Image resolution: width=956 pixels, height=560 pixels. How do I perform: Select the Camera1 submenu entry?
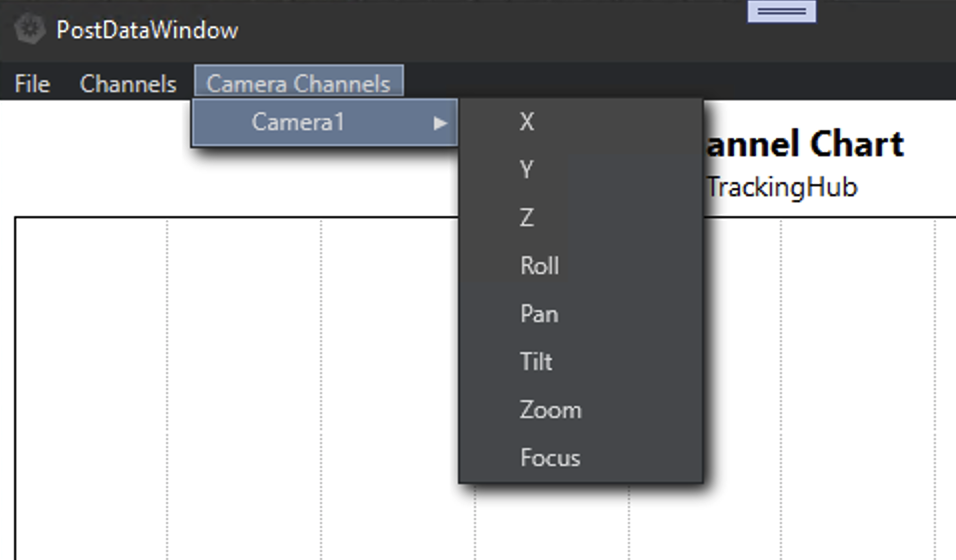(x=298, y=122)
